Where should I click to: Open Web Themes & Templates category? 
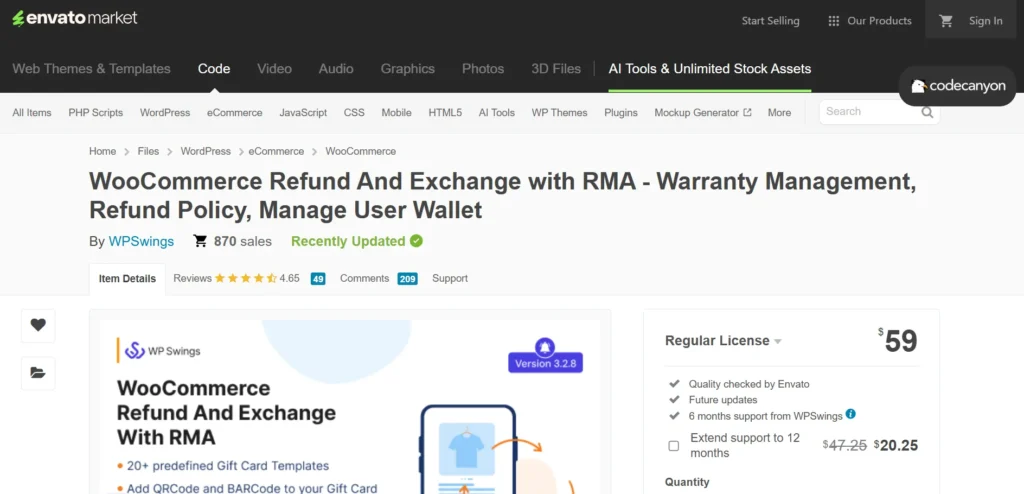pyautogui.click(x=91, y=69)
